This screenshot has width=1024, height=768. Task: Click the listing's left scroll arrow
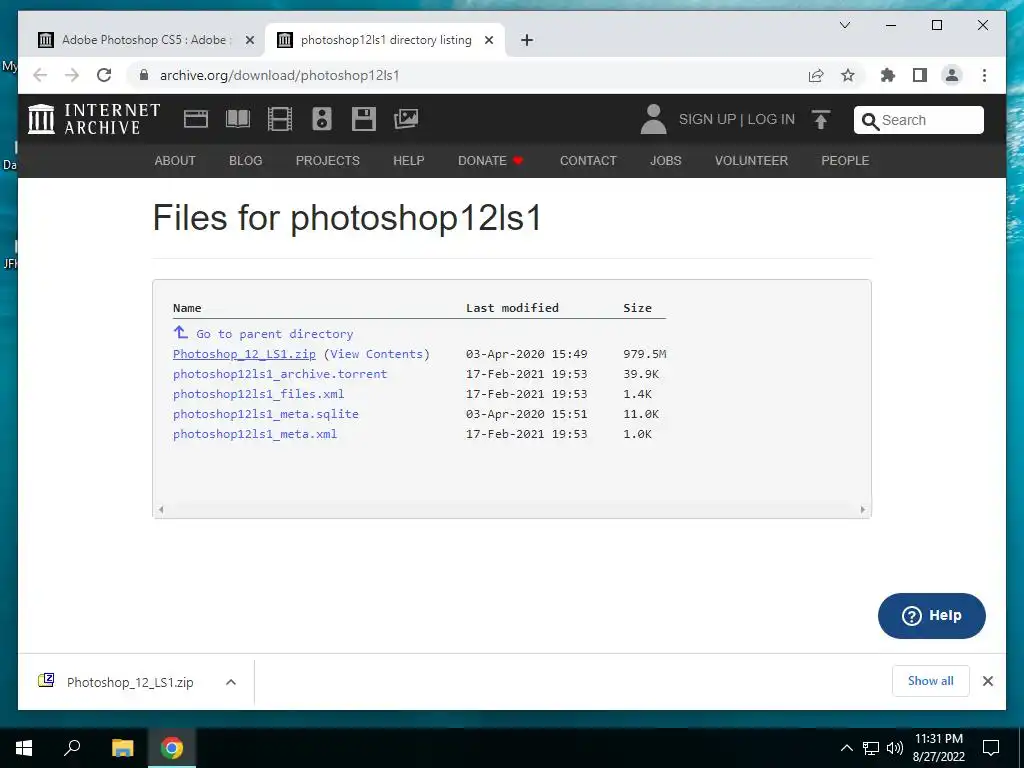click(161, 509)
